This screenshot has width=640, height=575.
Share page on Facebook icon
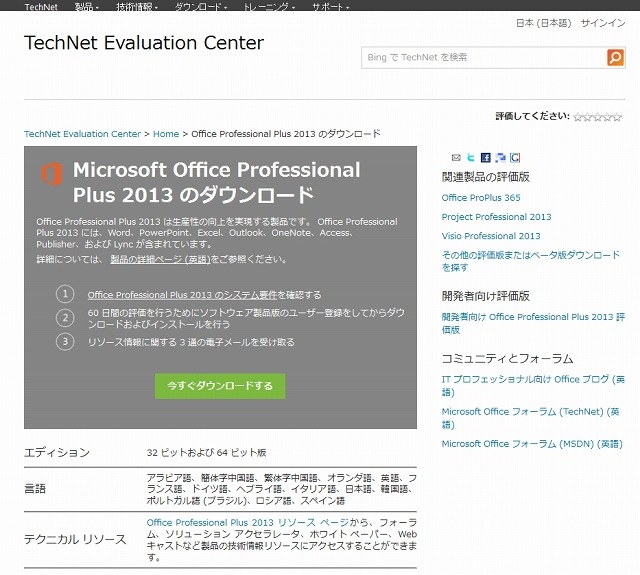click(x=486, y=158)
